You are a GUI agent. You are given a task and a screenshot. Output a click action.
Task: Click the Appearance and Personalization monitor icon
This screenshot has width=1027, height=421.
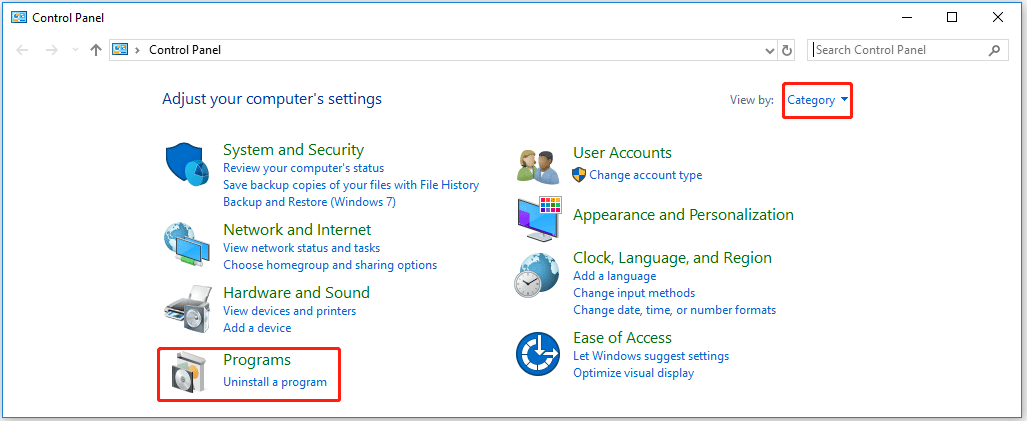click(x=538, y=218)
